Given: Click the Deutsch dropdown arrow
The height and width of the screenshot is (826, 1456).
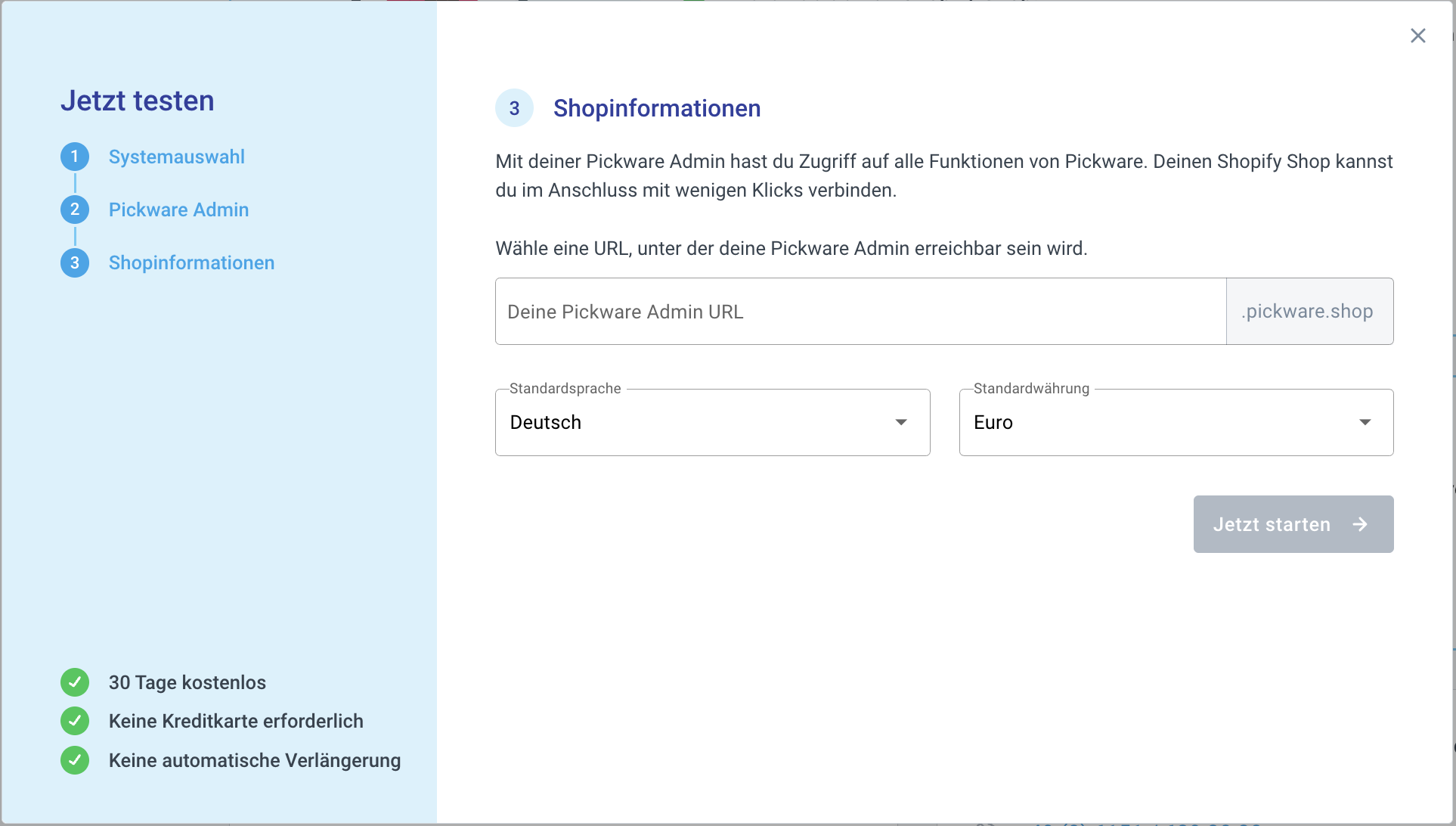Looking at the screenshot, I should pos(900,422).
